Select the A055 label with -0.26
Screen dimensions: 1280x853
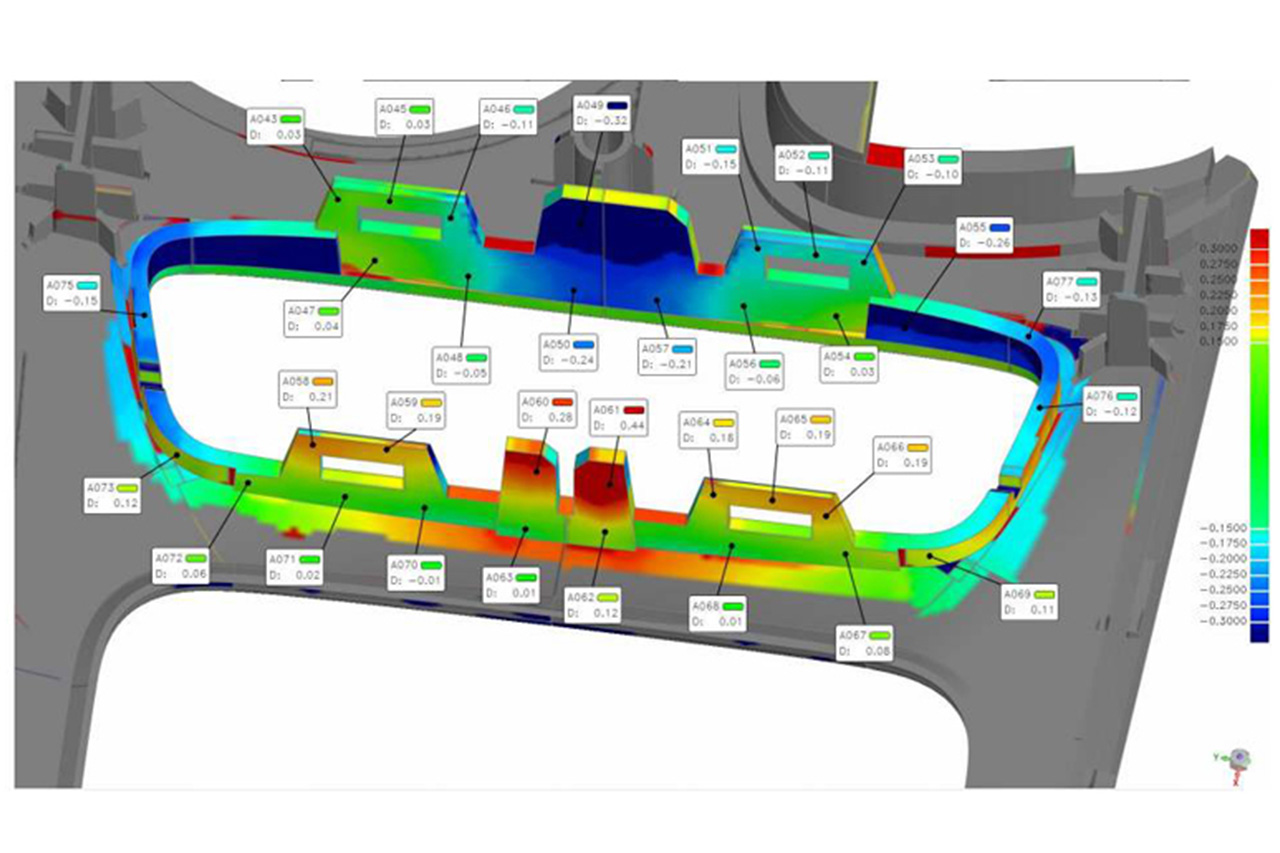click(985, 234)
